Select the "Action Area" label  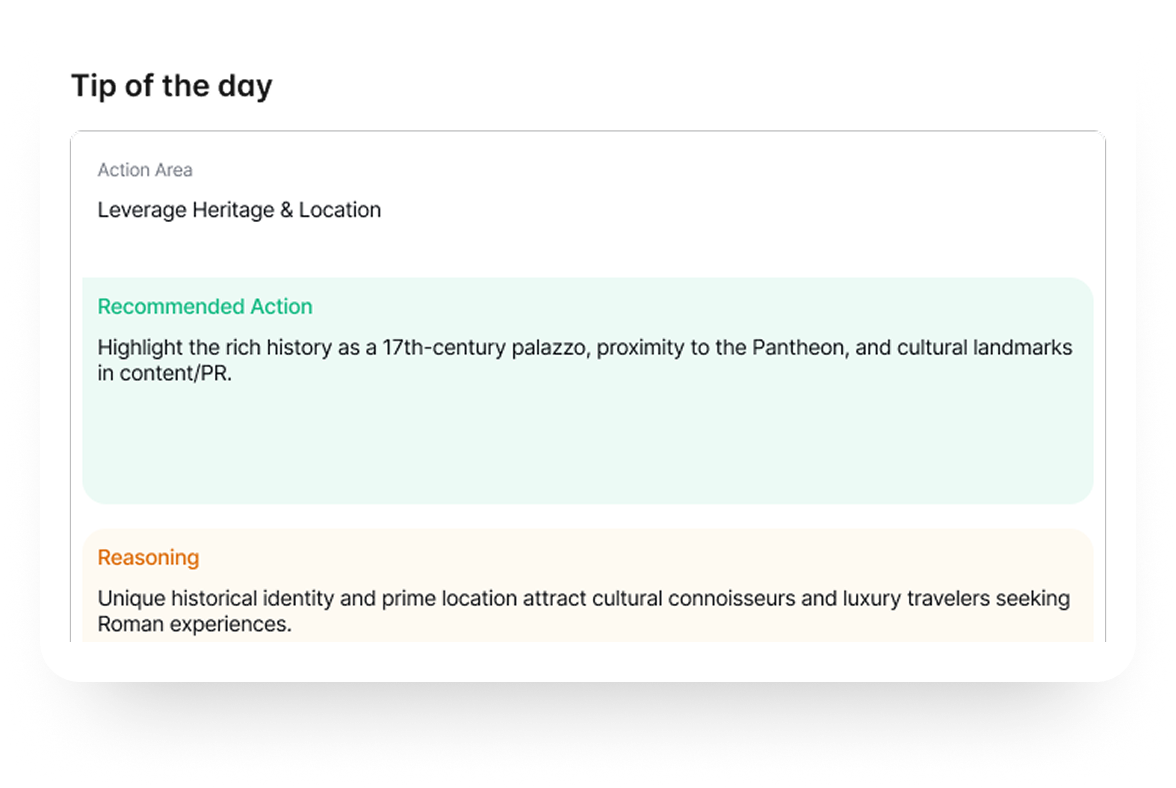(145, 170)
